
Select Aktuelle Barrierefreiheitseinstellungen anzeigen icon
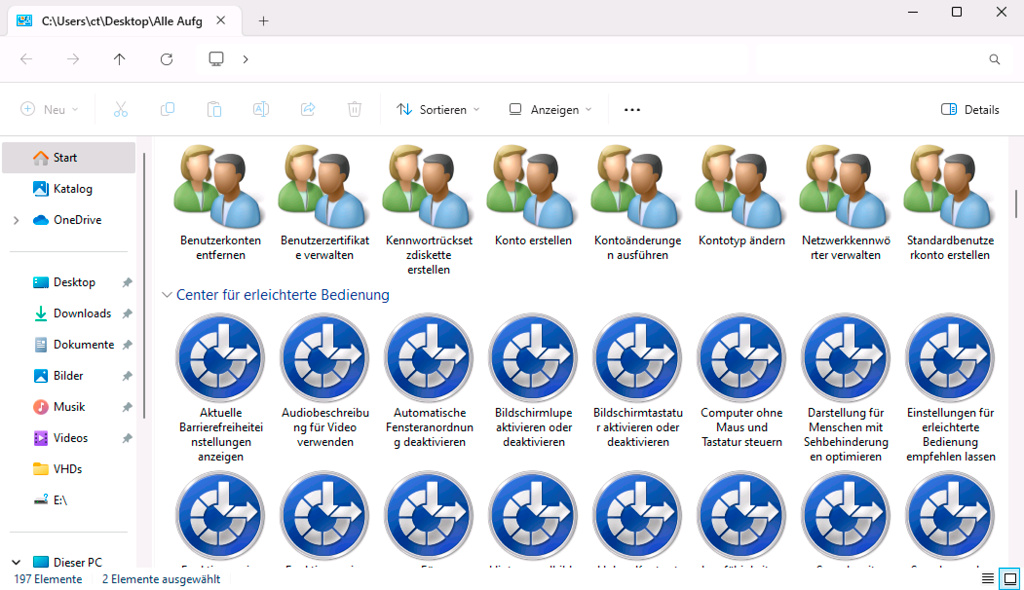pyautogui.click(x=220, y=357)
